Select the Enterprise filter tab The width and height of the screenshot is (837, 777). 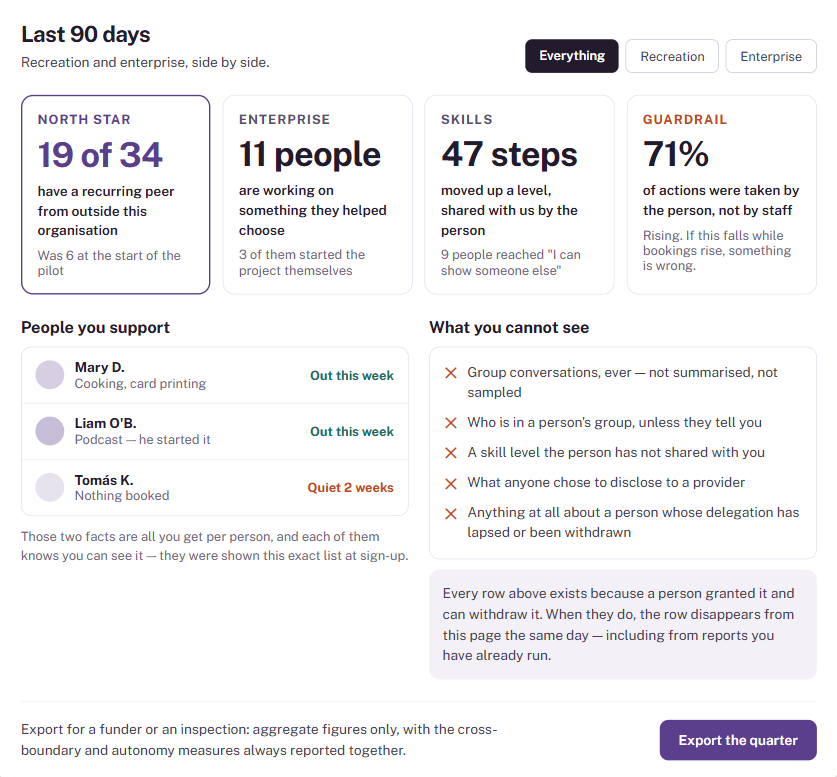point(771,56)
